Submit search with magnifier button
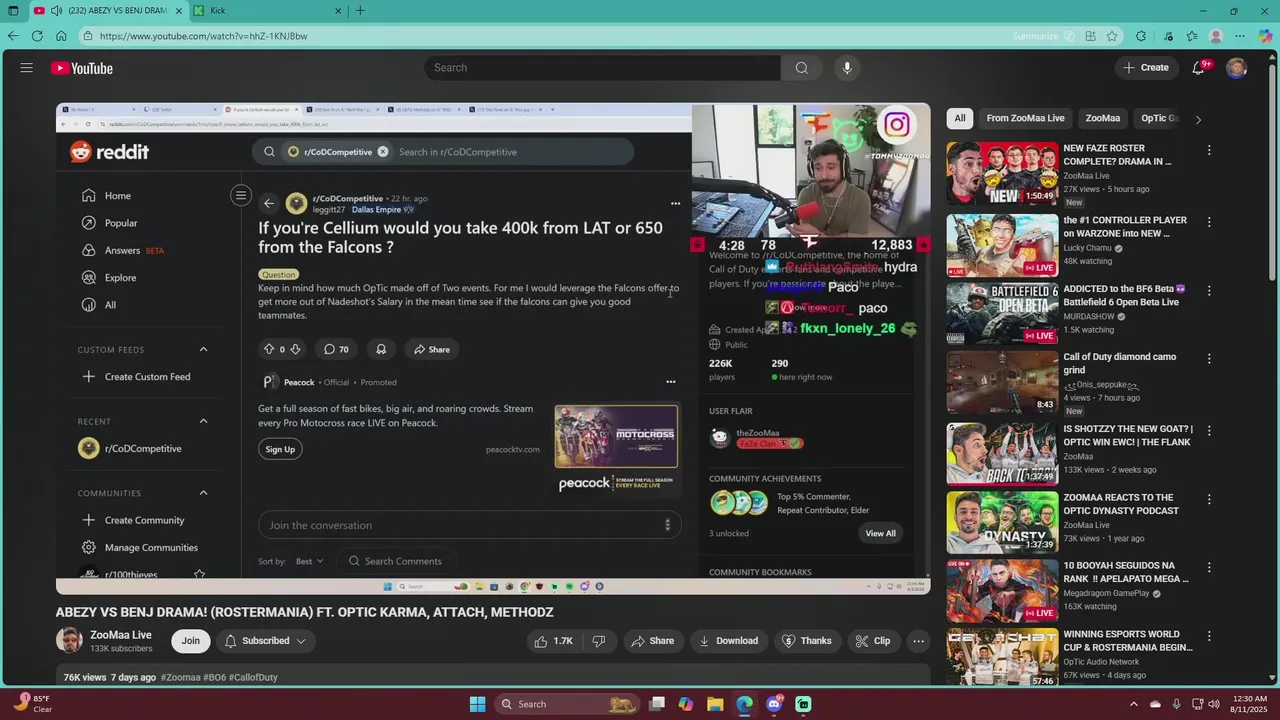The width and height of the screenshot is (1280, 720). click(x=801, y=68)
